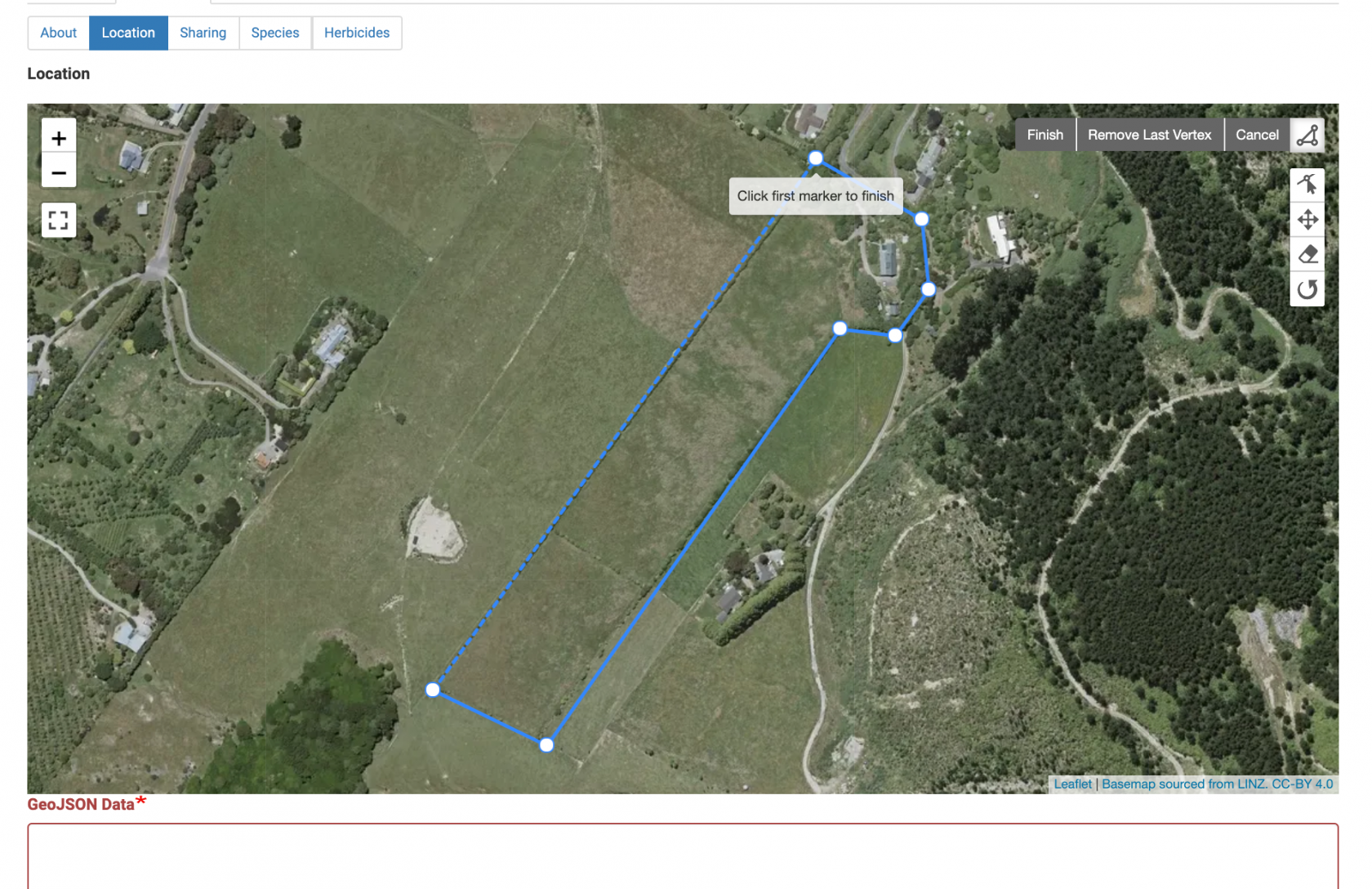Select the draw polygon tool icon
This screenshot has height=889, width=1372.
[1307, 135]
